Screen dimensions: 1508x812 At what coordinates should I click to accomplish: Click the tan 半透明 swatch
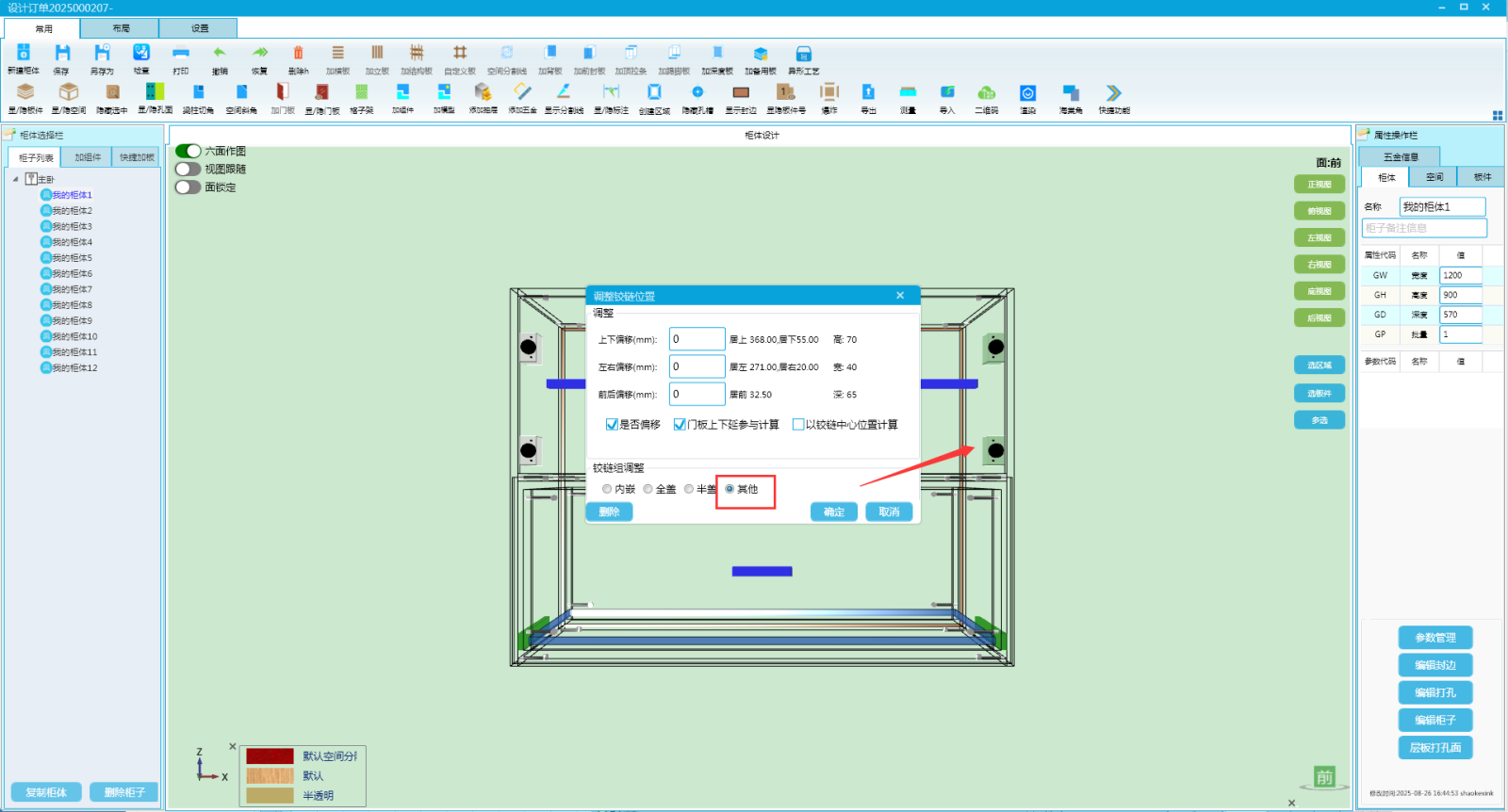[270, 795]
